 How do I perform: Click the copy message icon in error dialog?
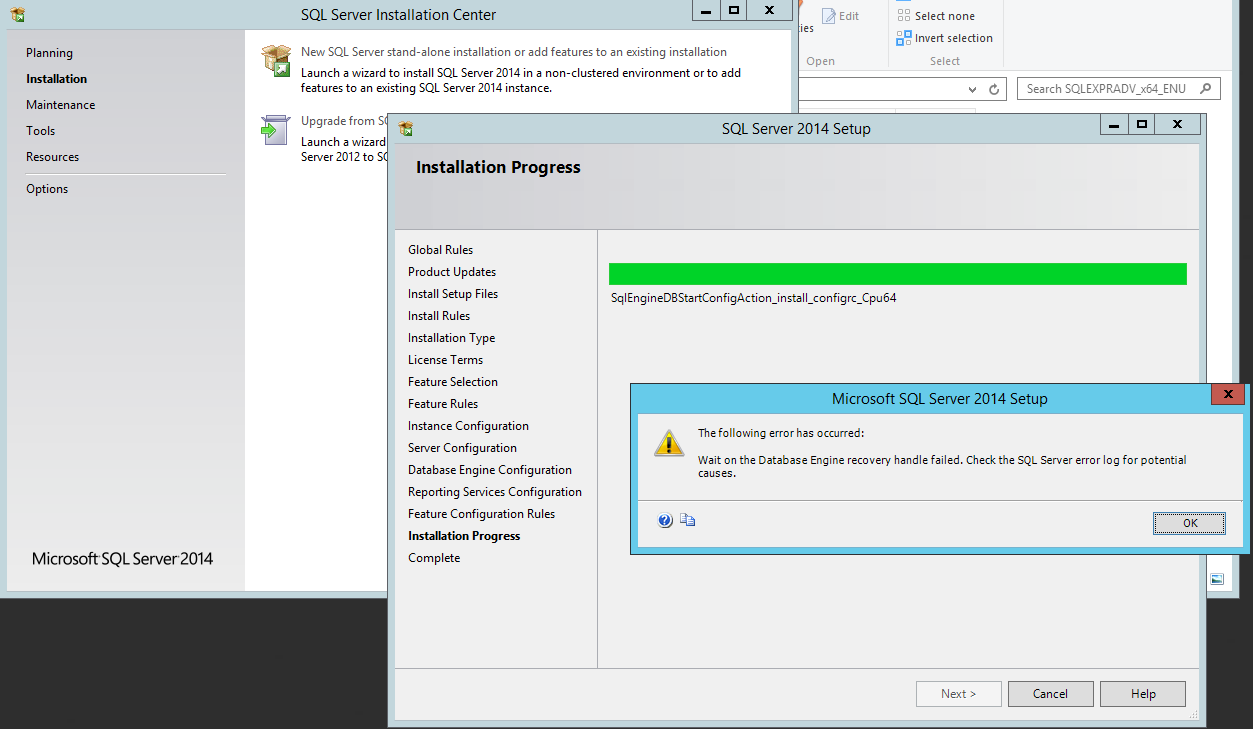tap(688, 520)
